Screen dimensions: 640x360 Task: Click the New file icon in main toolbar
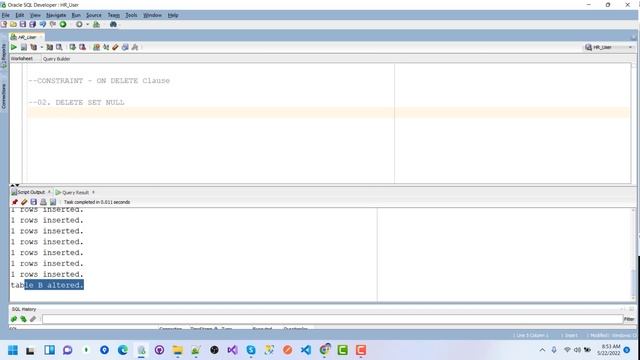click(x=4, y=24)
